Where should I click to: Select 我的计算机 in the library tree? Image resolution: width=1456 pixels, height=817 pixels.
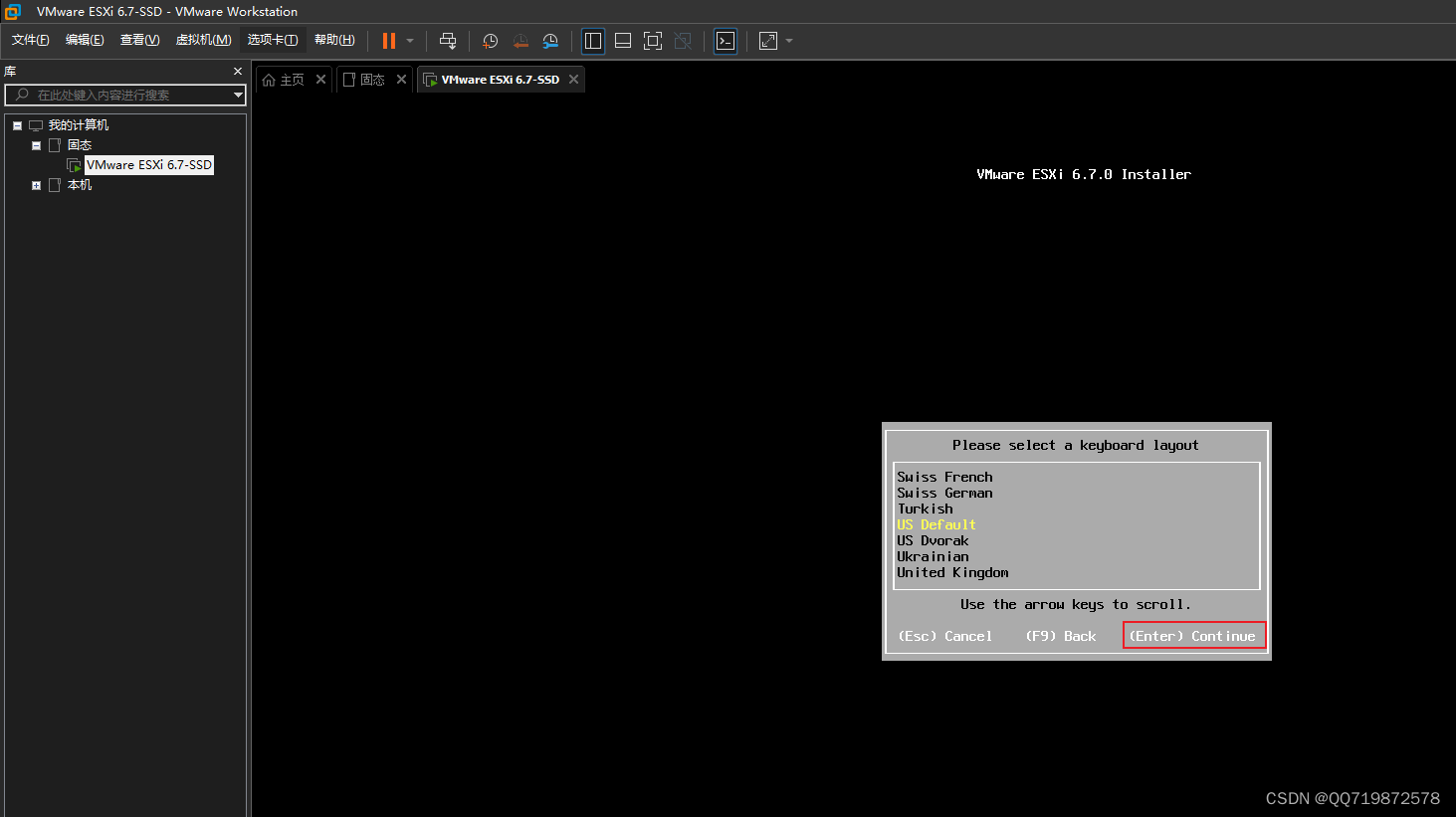tap(79, 125)
